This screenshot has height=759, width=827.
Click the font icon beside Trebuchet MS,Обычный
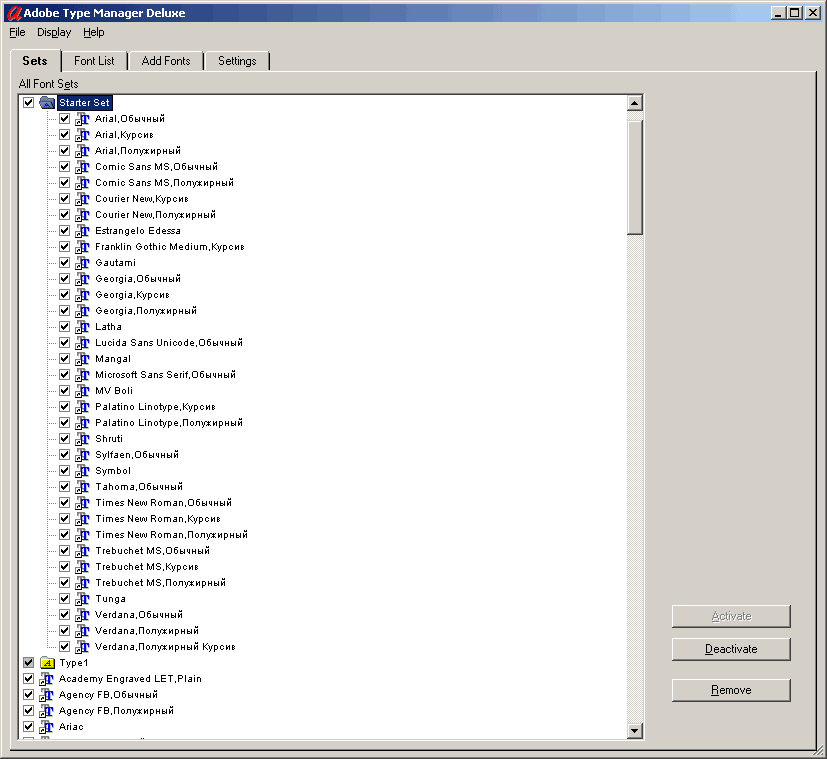(x=82, y=551)
